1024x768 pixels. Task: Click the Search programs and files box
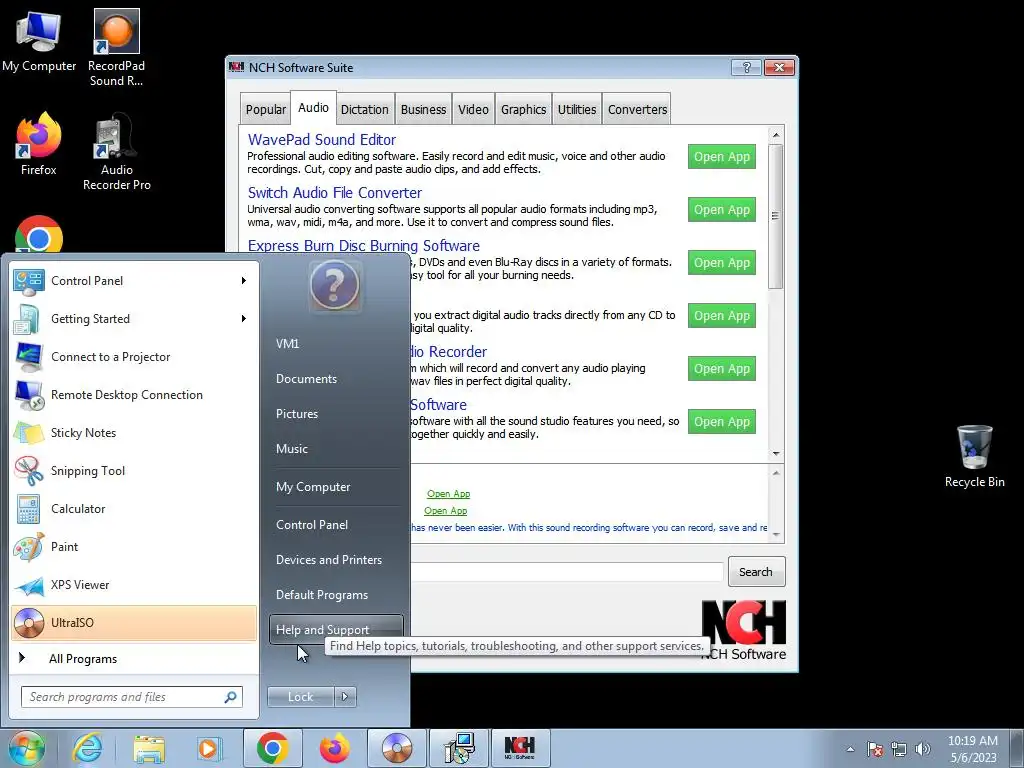pos(132,697)
